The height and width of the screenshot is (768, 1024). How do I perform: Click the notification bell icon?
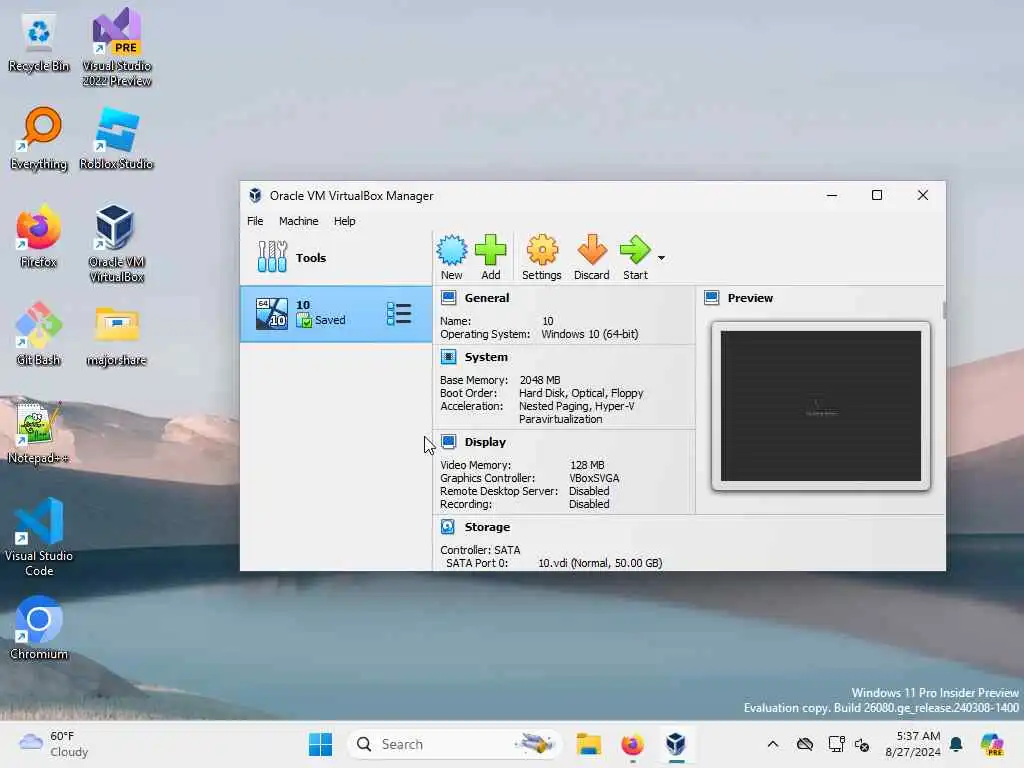tap(956, 744)
